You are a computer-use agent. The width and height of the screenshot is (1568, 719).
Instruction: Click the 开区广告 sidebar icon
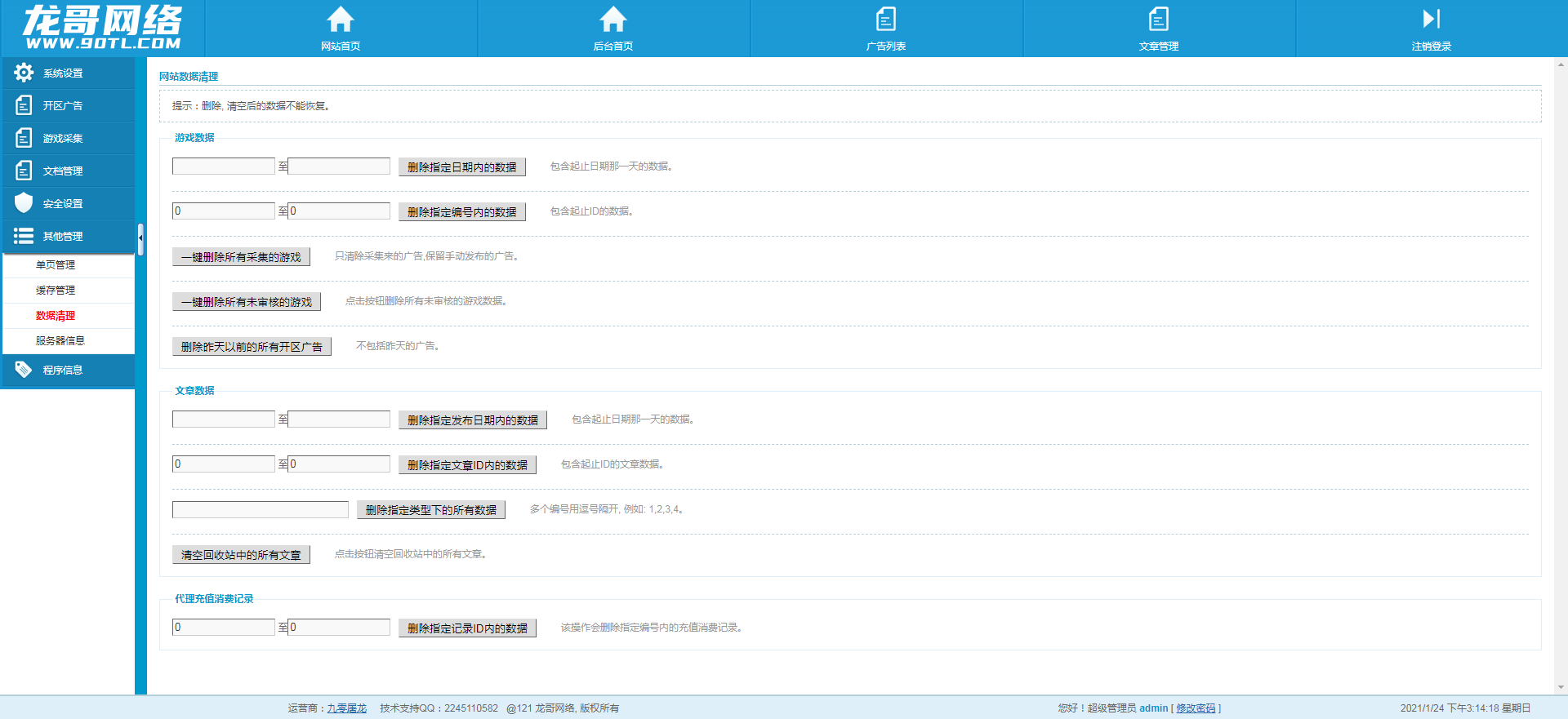click(x=24, y=105)
